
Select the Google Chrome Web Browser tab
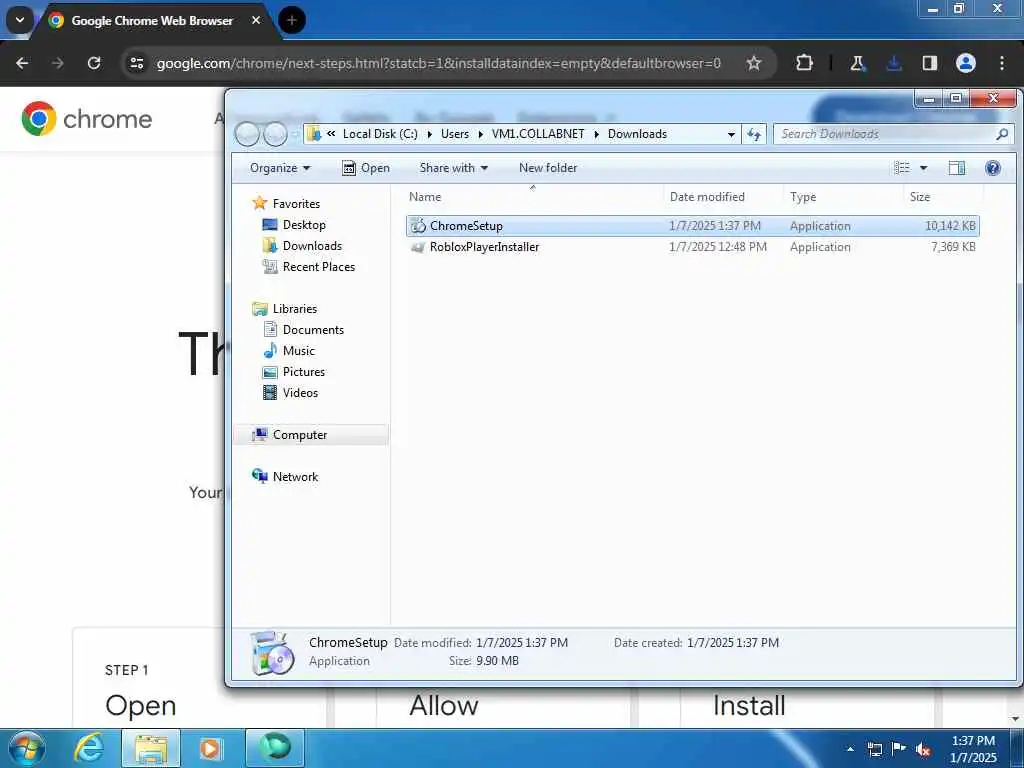click(x=152, y=21)
